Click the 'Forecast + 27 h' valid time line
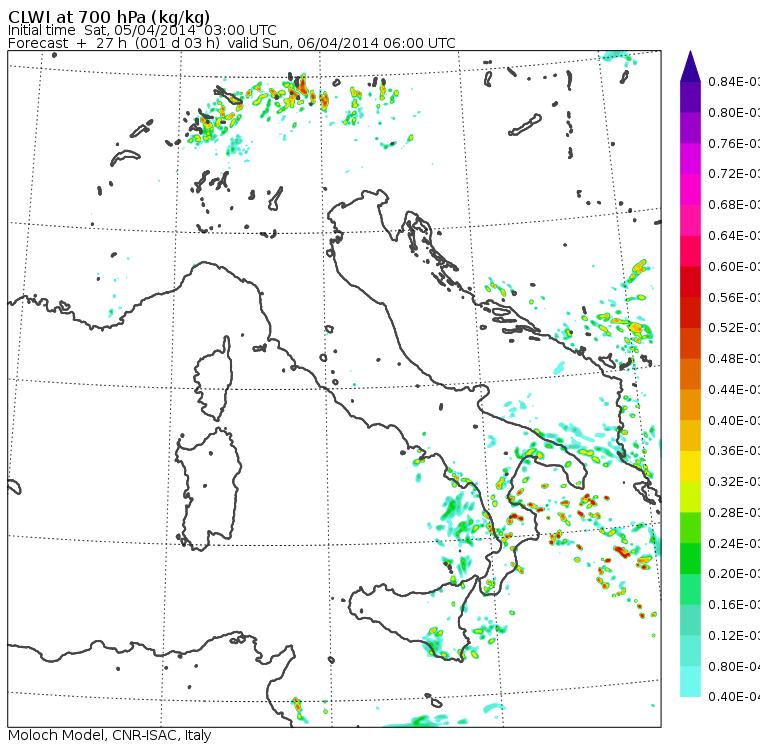Image resolution: width=760 pixels, height=749 pixels. (x=232, y=44)
